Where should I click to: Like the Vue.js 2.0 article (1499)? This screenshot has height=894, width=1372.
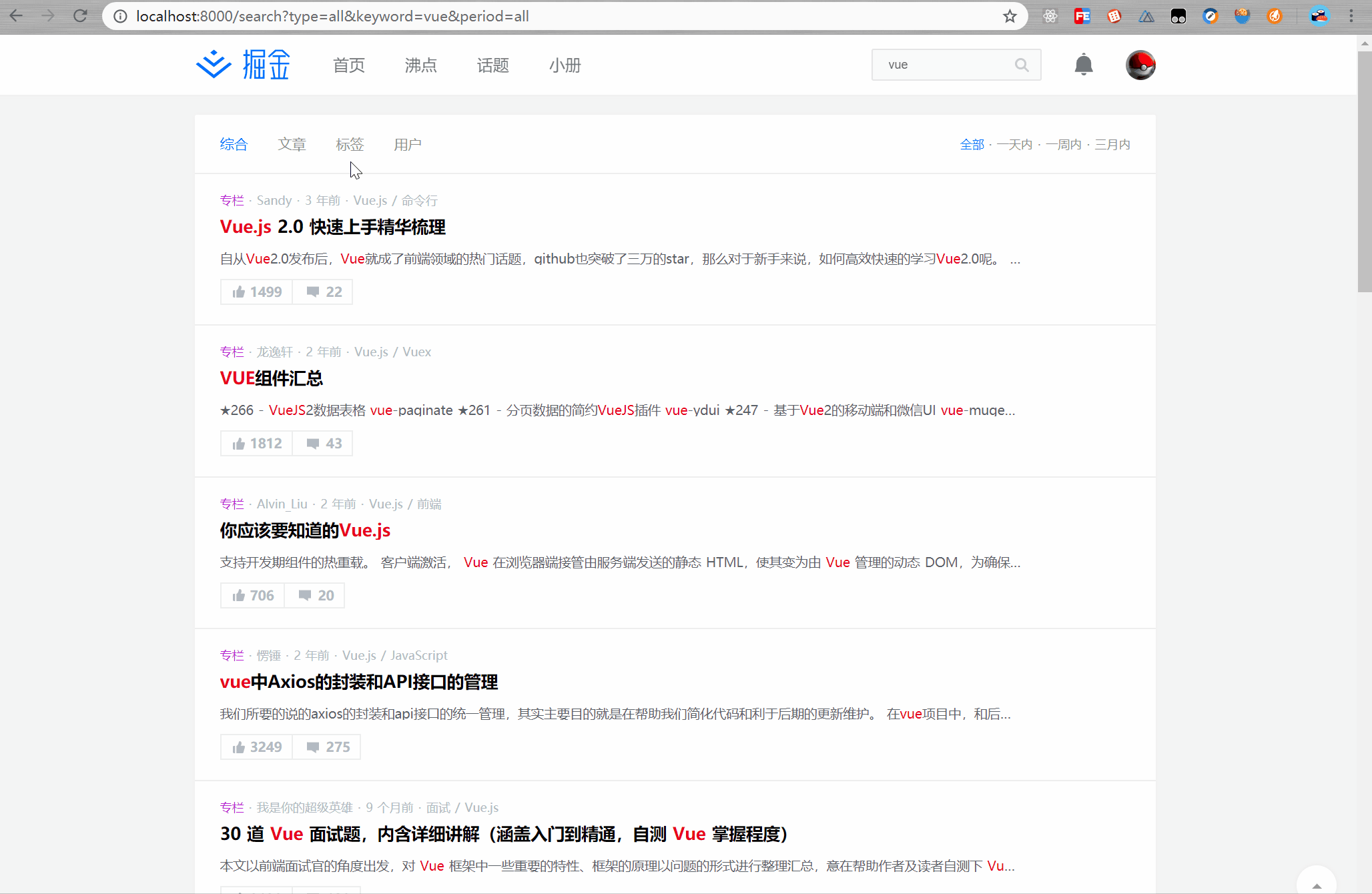(257, 292)
